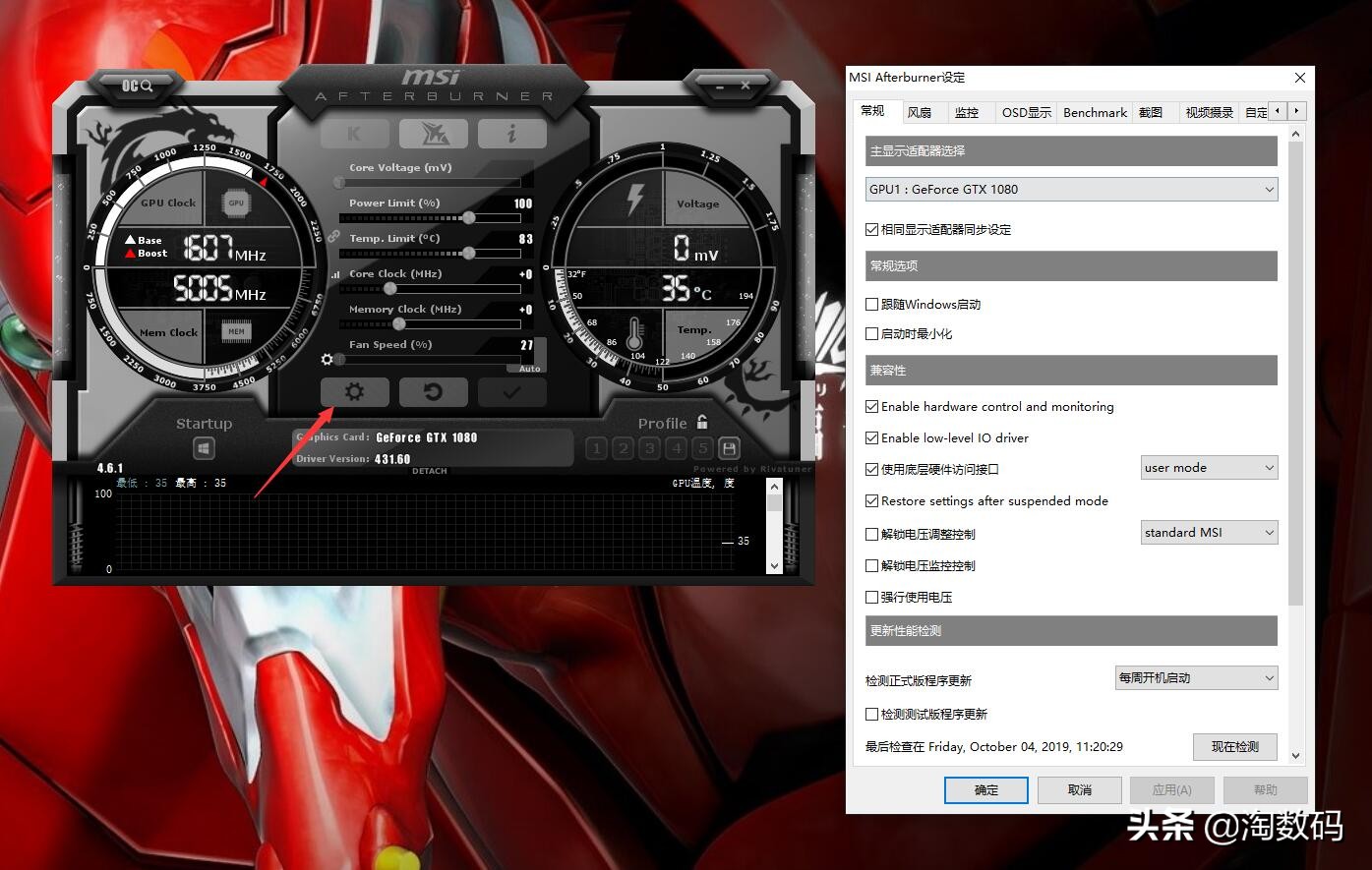Switch to the OSD显示 tab
The height and width of the screenshot is (870, 1372).
tap(1027, 112)
